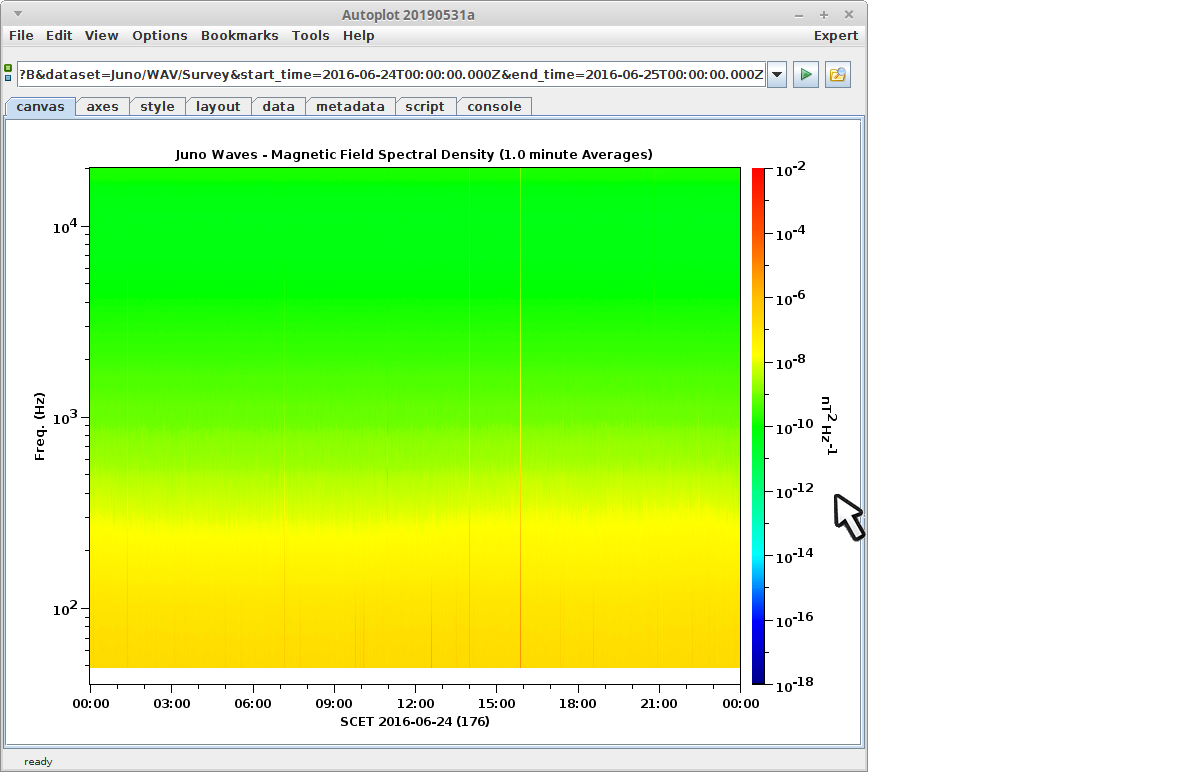Open the window menu triangle in title bar

(x=18, y=14)
